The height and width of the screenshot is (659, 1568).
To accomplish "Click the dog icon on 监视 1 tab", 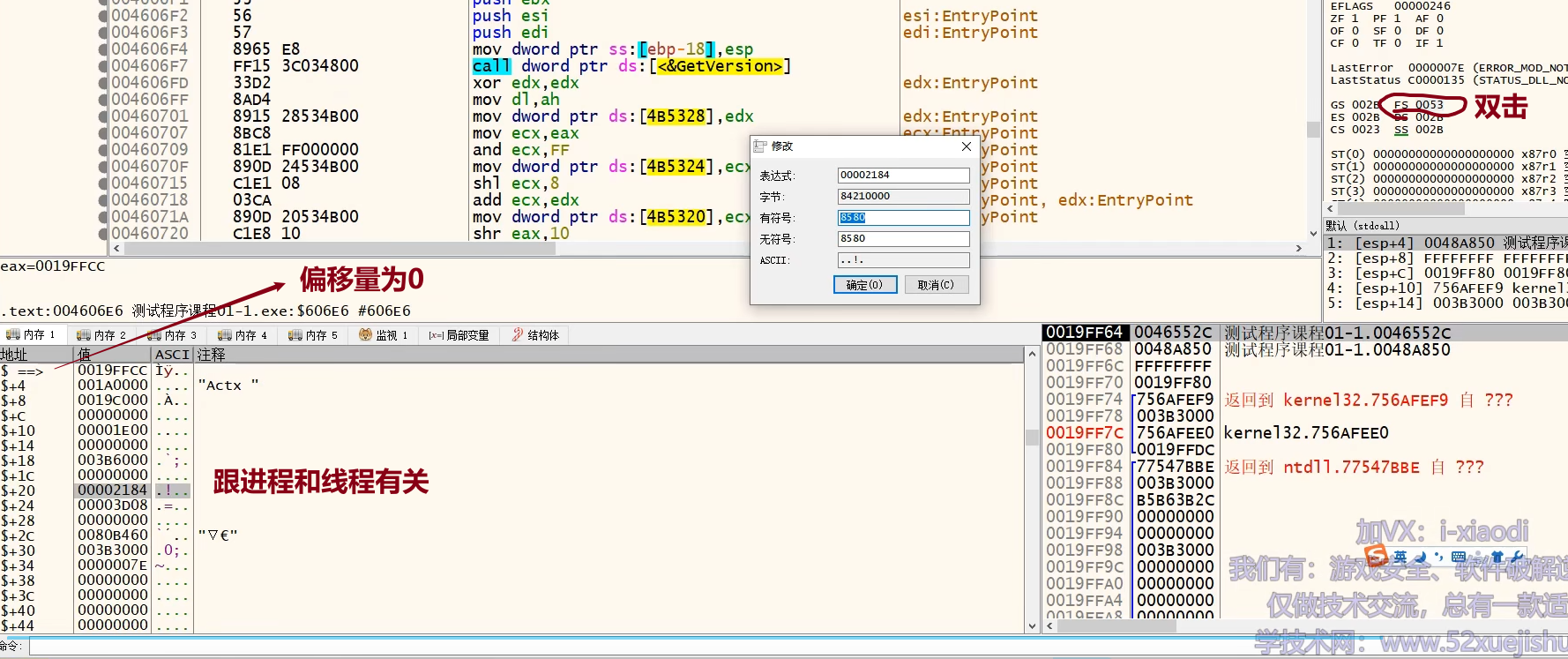I will click(x=365, y=335).
